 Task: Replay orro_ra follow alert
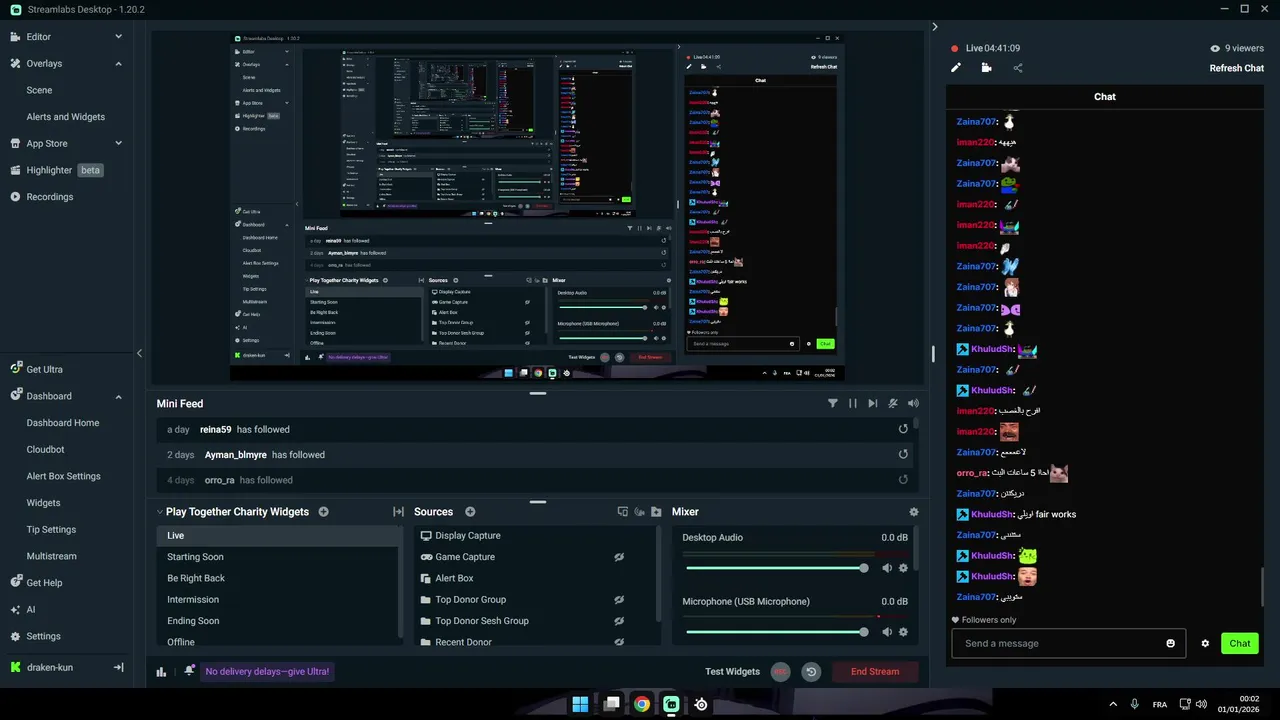pyautogui.click(x=903, y=480)
